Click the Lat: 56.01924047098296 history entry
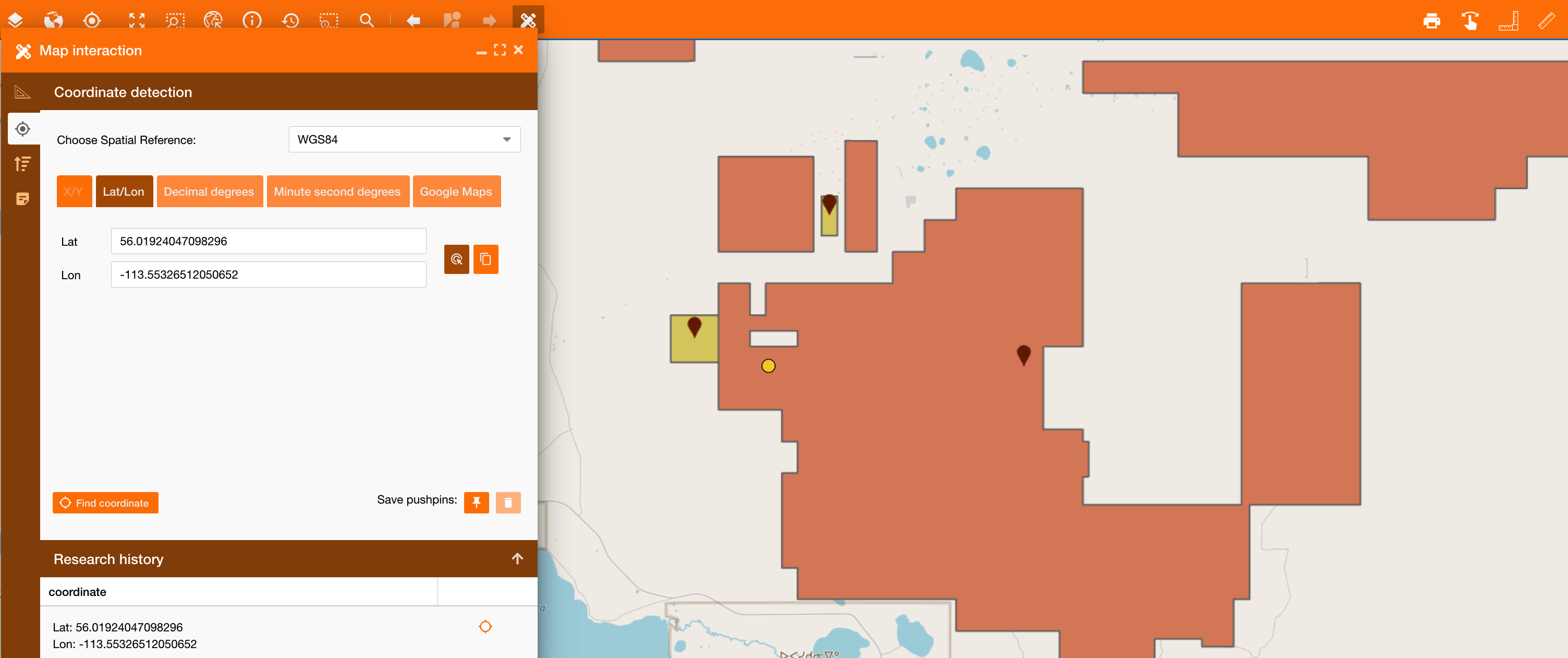The image size is (1568, 658). (117, 627)
